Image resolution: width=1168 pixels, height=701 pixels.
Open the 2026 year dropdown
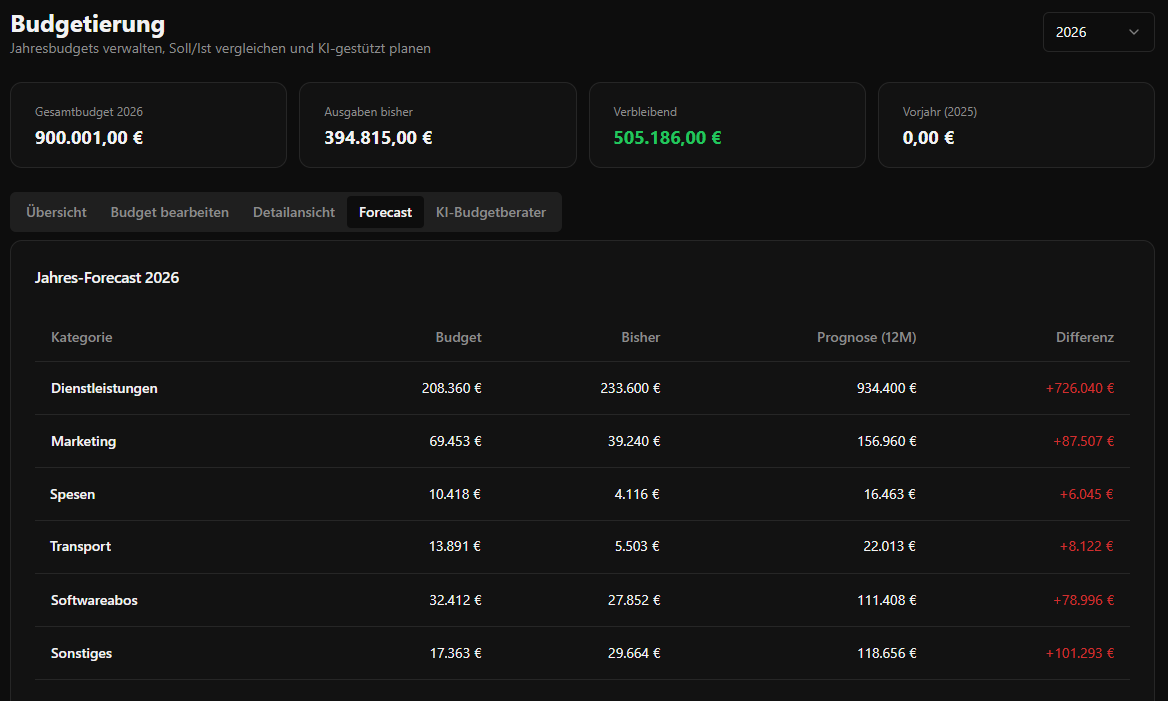point(1097,32)
